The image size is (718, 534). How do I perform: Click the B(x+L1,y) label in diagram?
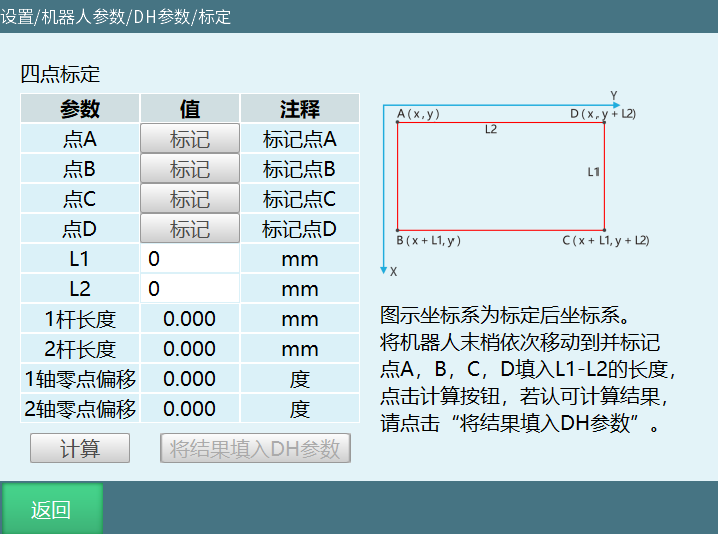click(429, 240)
